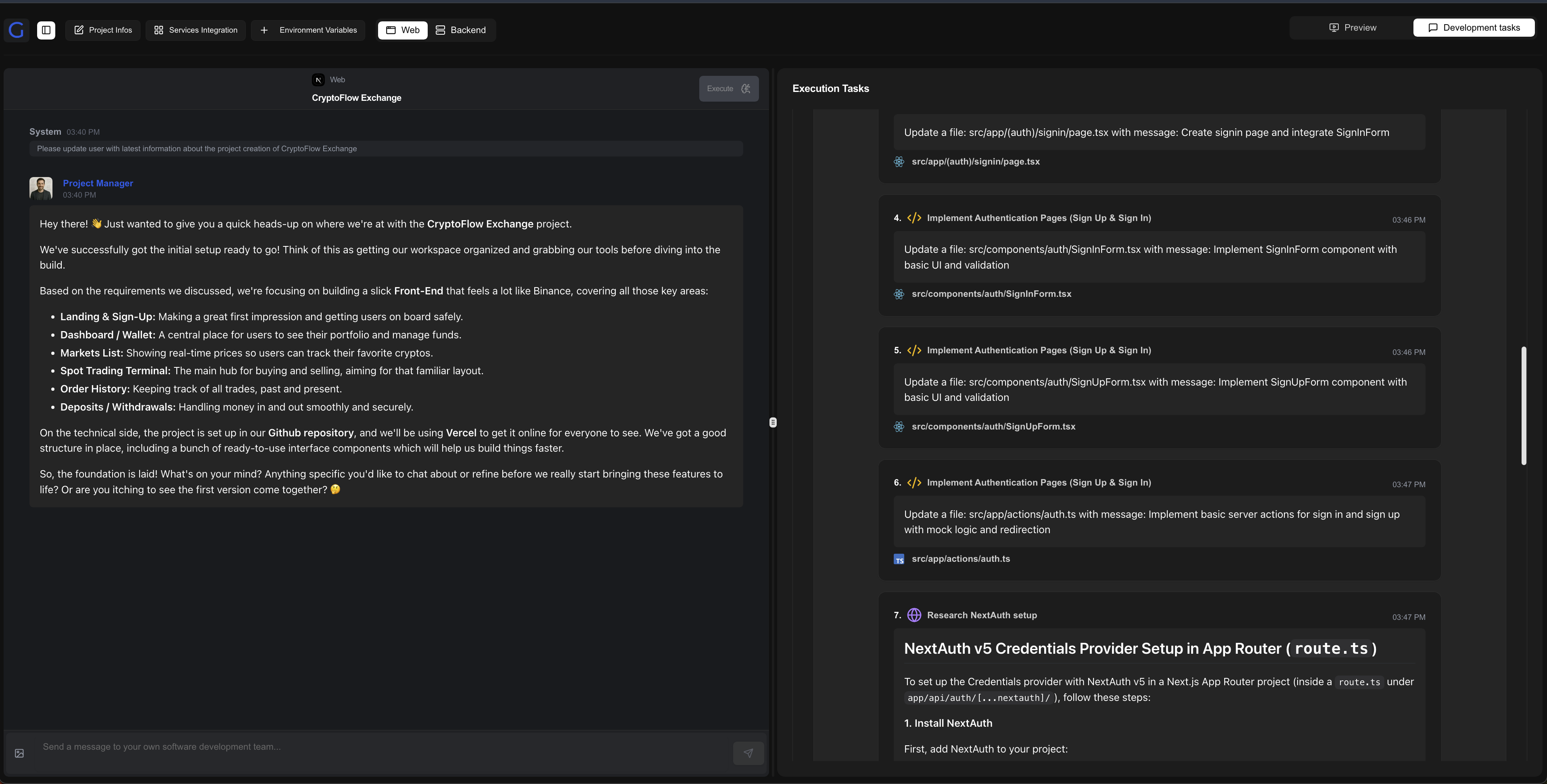Open the Development tasks tab
Screen dimensions: 1547x784
click(x=1474, y=27)
